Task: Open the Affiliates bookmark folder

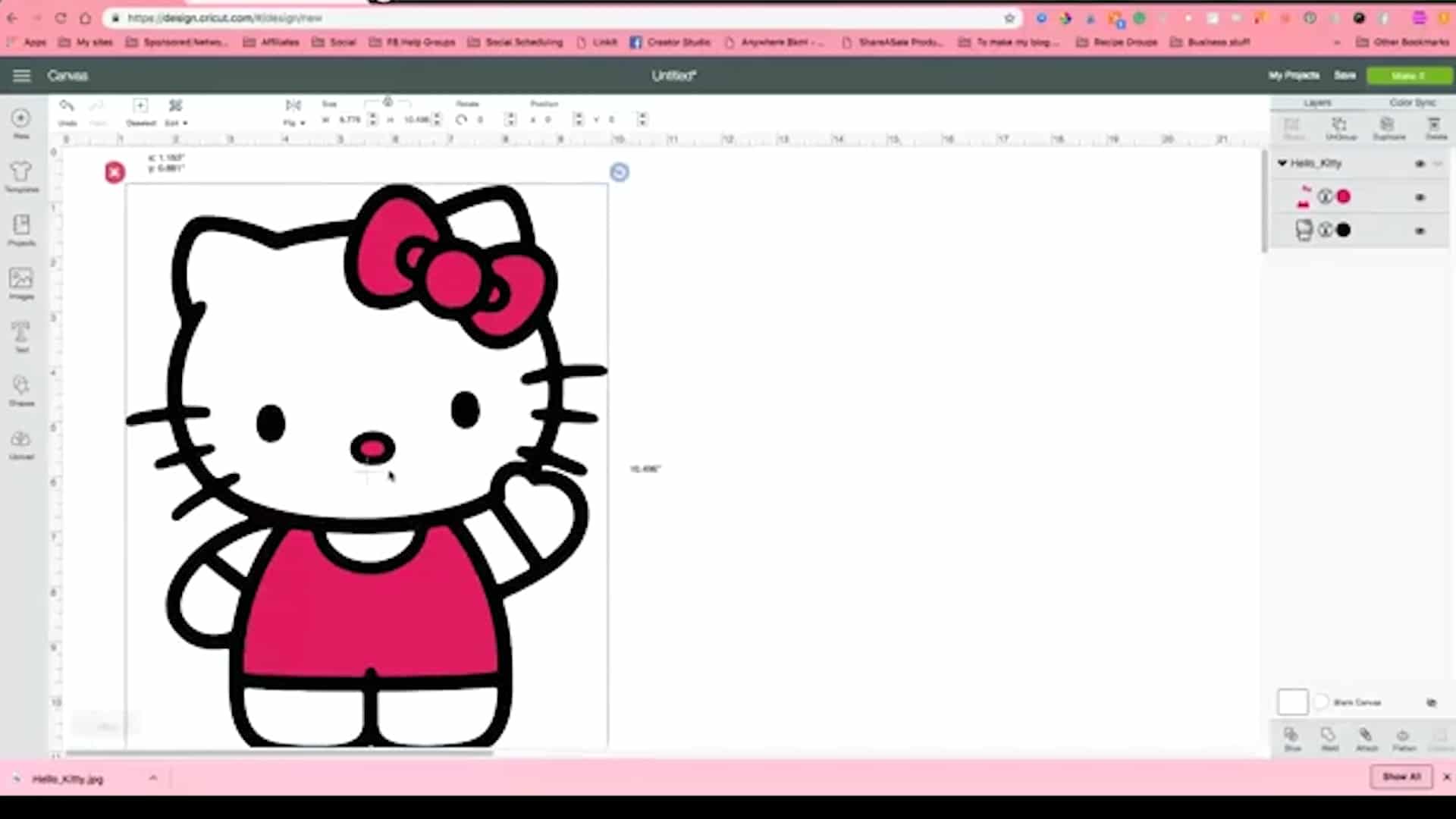Action: point(271,42)
